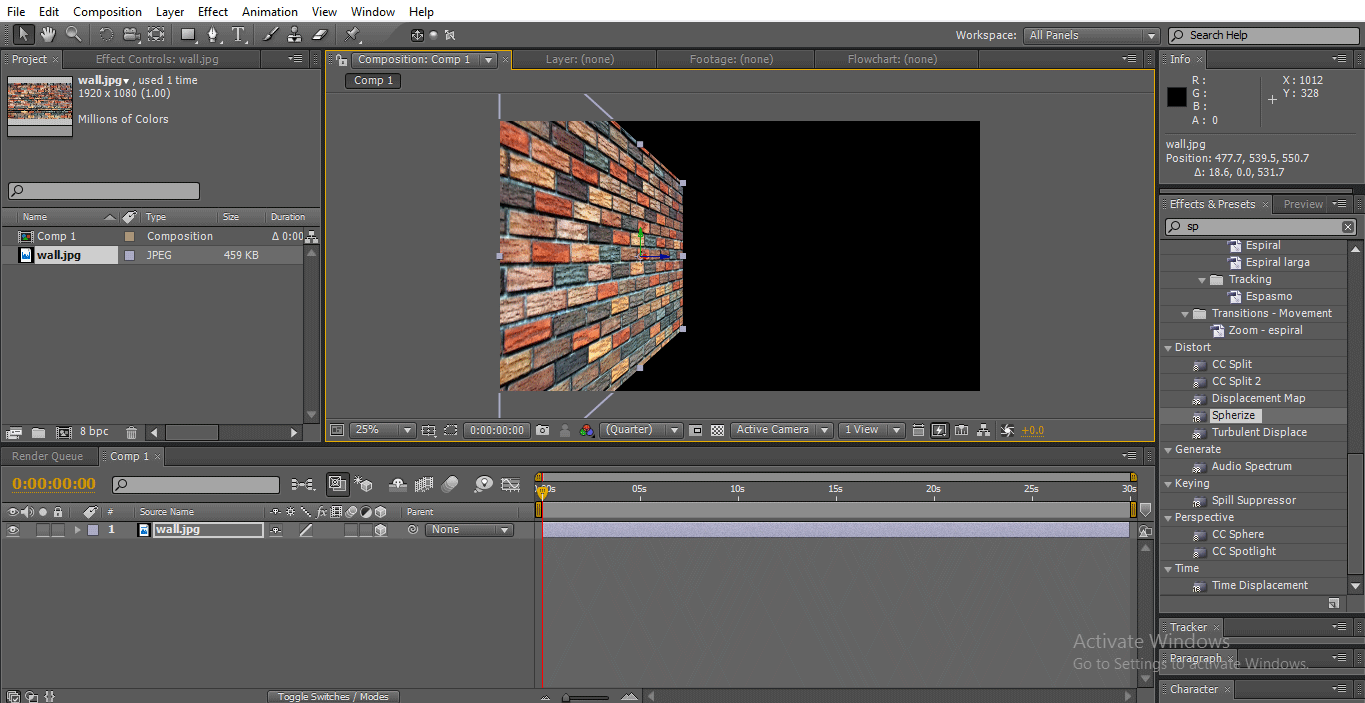Image resolution: width=1365 pixels, height=703 pixels.
Task: Switch to the Render Queue tab
Action: coord(48,456)
